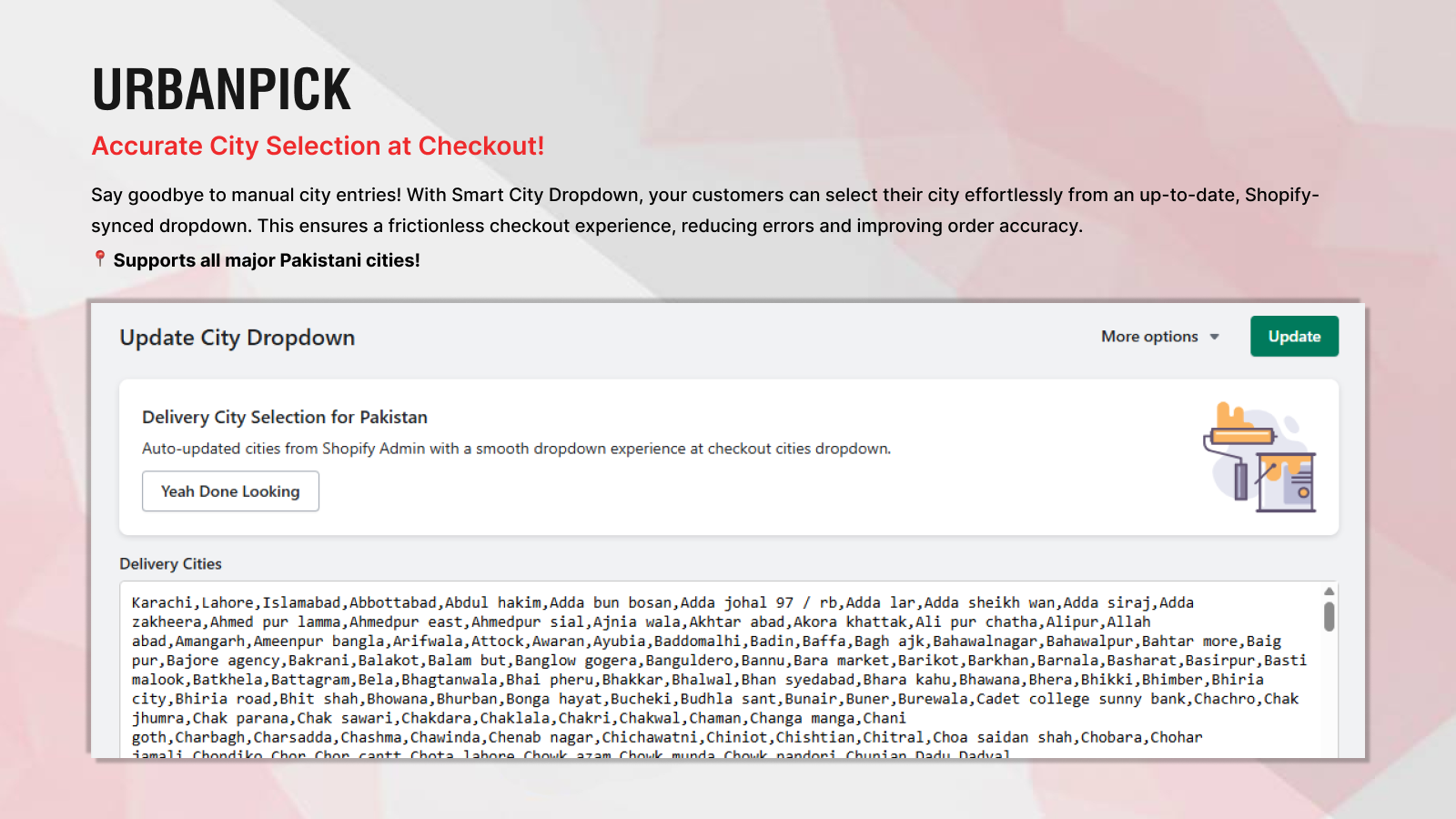Click the Yeah Done Looking button
Viewport: 1456px width, 819px height.
pos(230,491)
